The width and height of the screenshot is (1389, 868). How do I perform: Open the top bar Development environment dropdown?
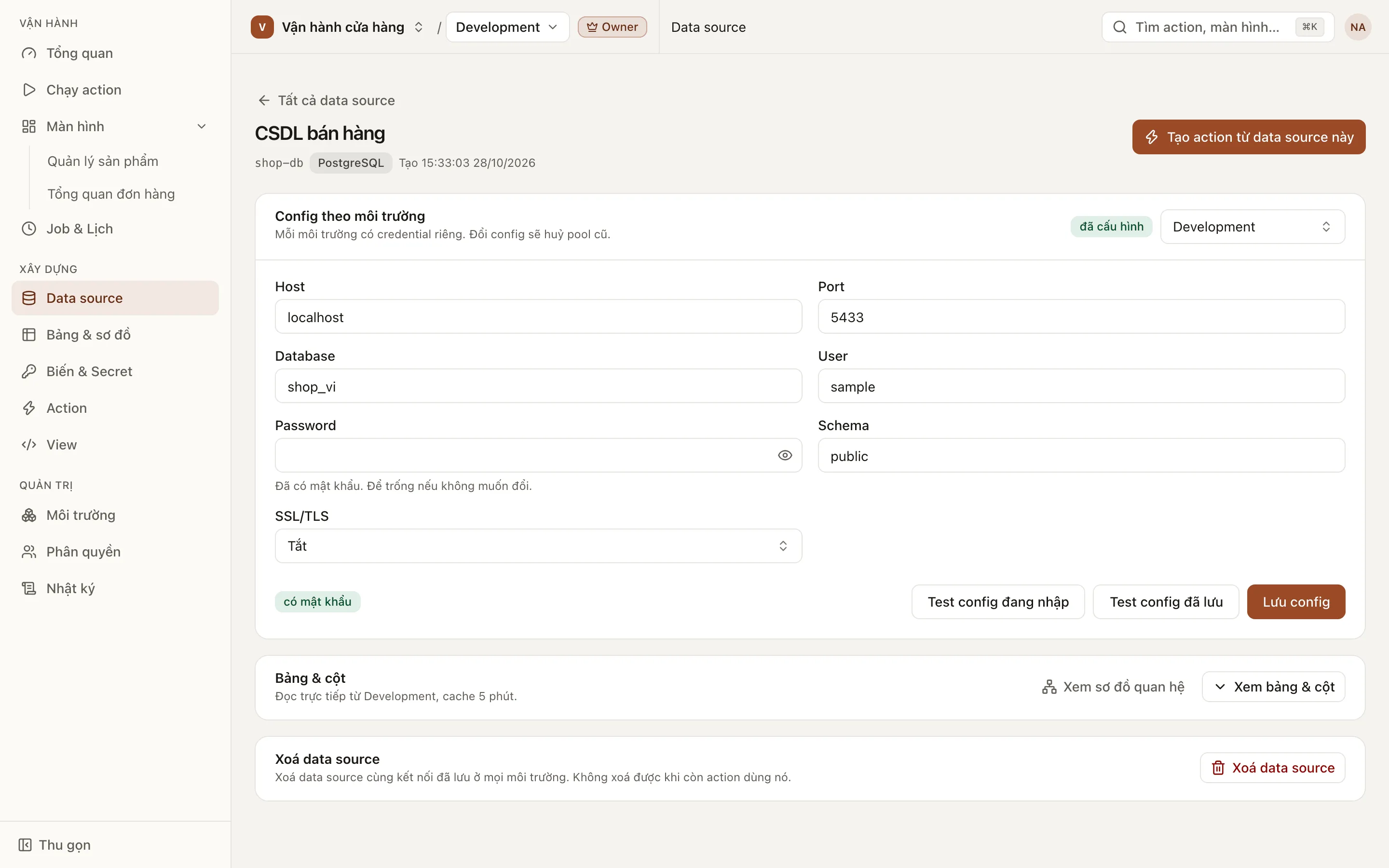507,27
